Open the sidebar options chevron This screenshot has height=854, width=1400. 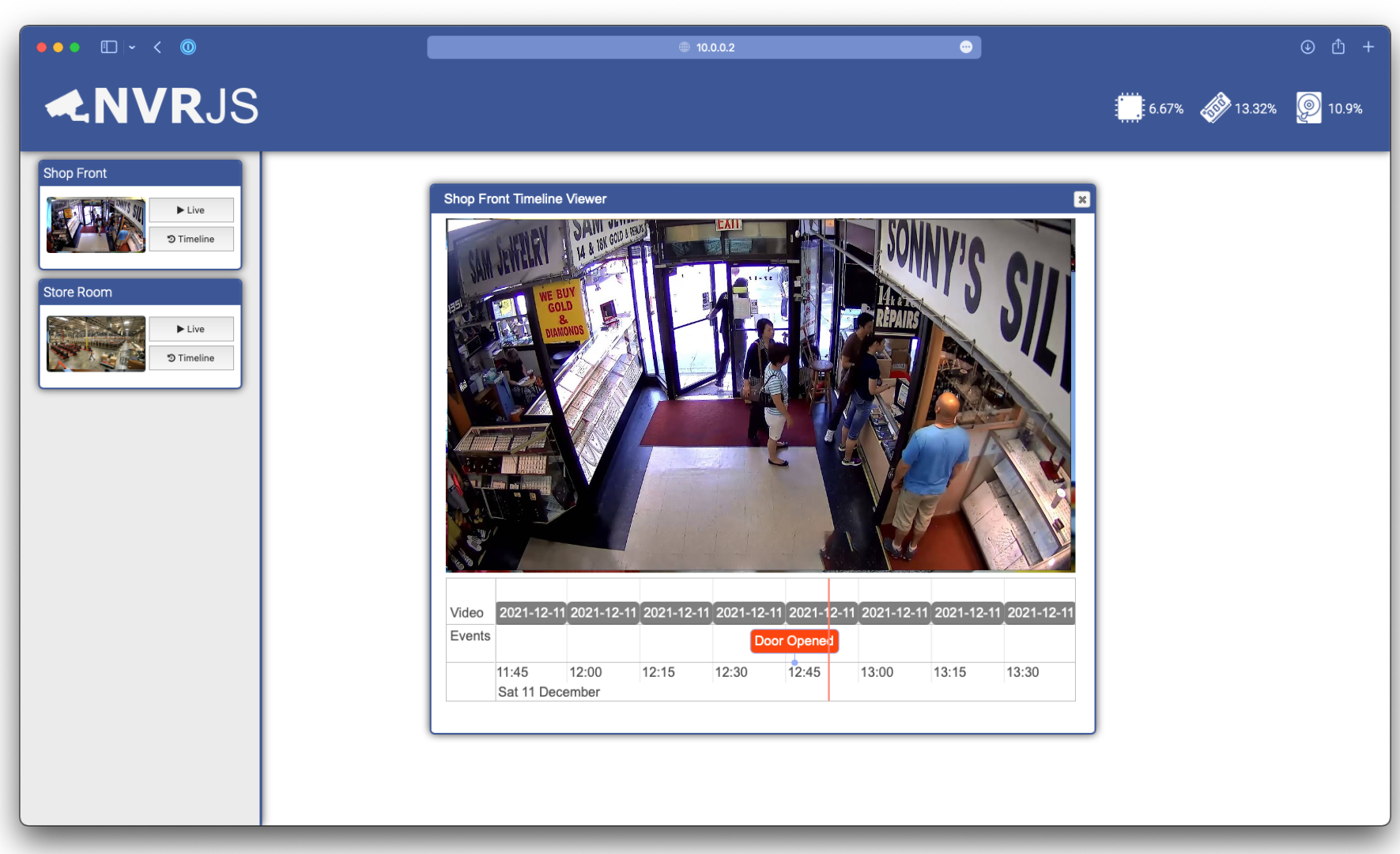pos(132,47)
